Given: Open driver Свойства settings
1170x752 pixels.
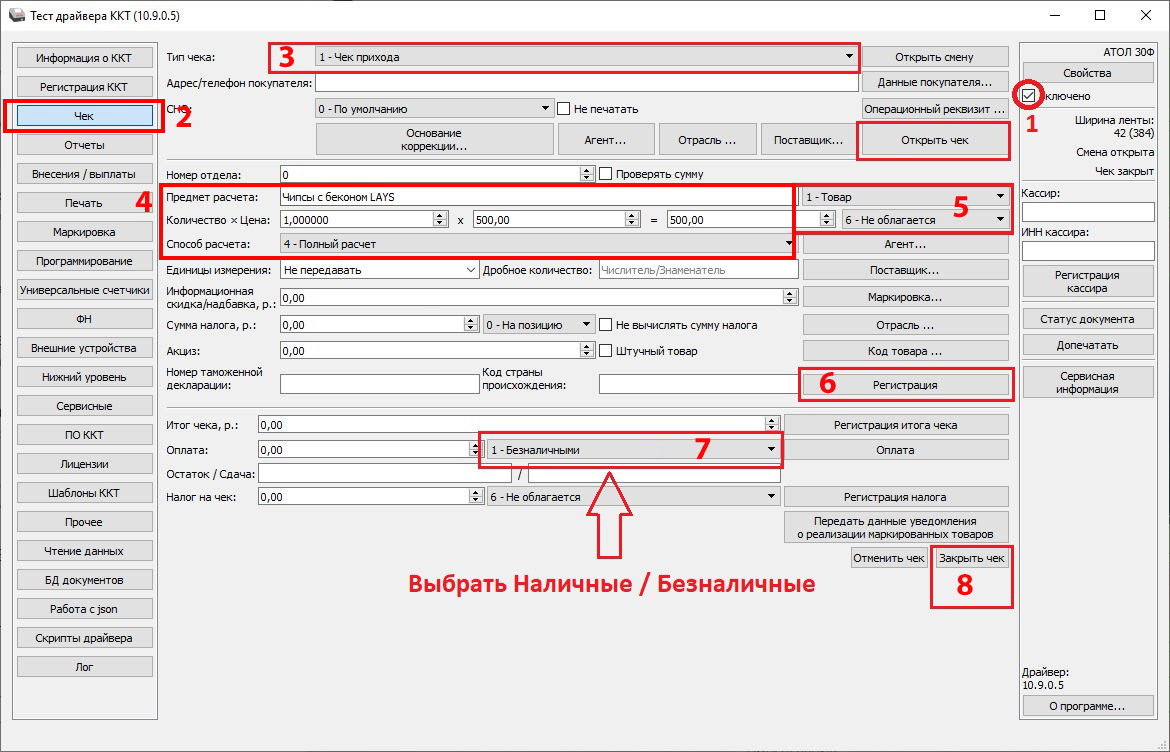Looking at the screenshot, I should click(x=1087, y=73).
